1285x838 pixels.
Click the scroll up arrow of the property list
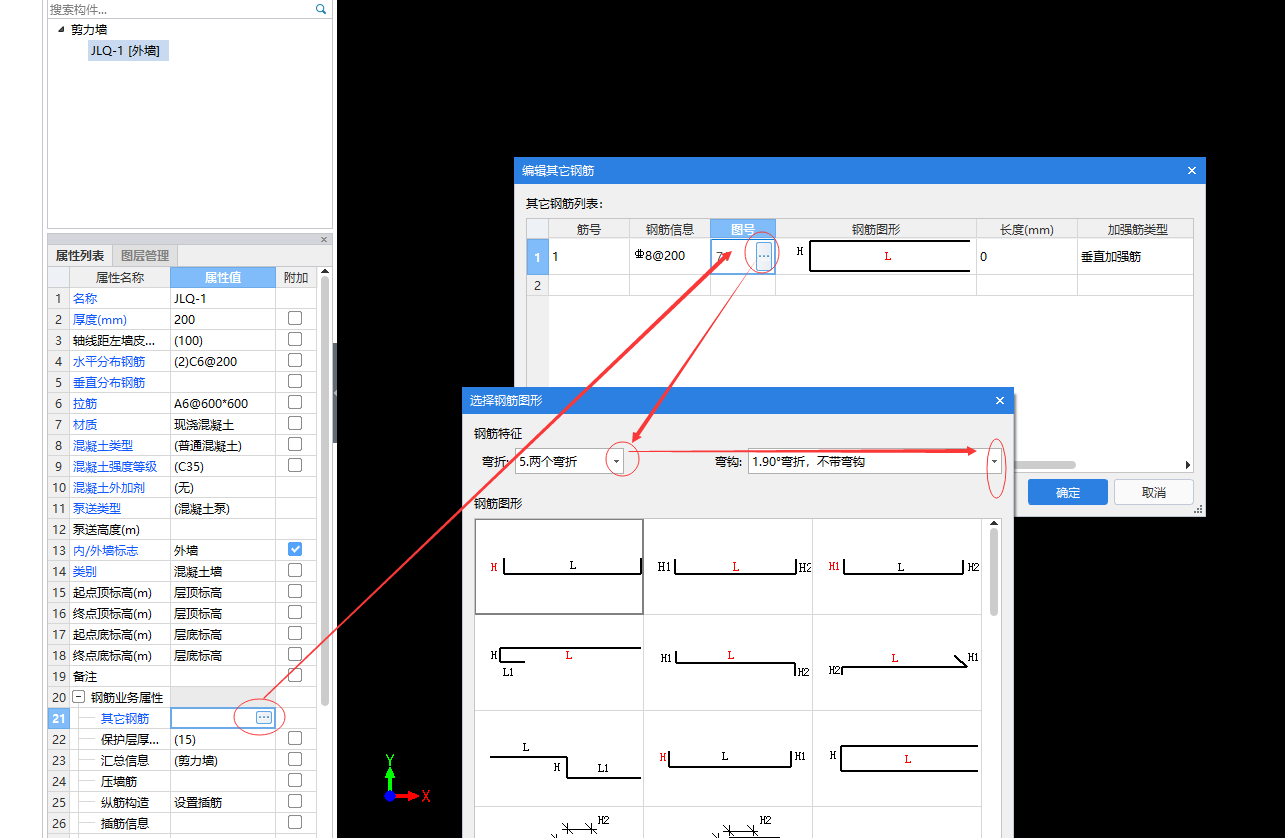click(x=324, y=272)
